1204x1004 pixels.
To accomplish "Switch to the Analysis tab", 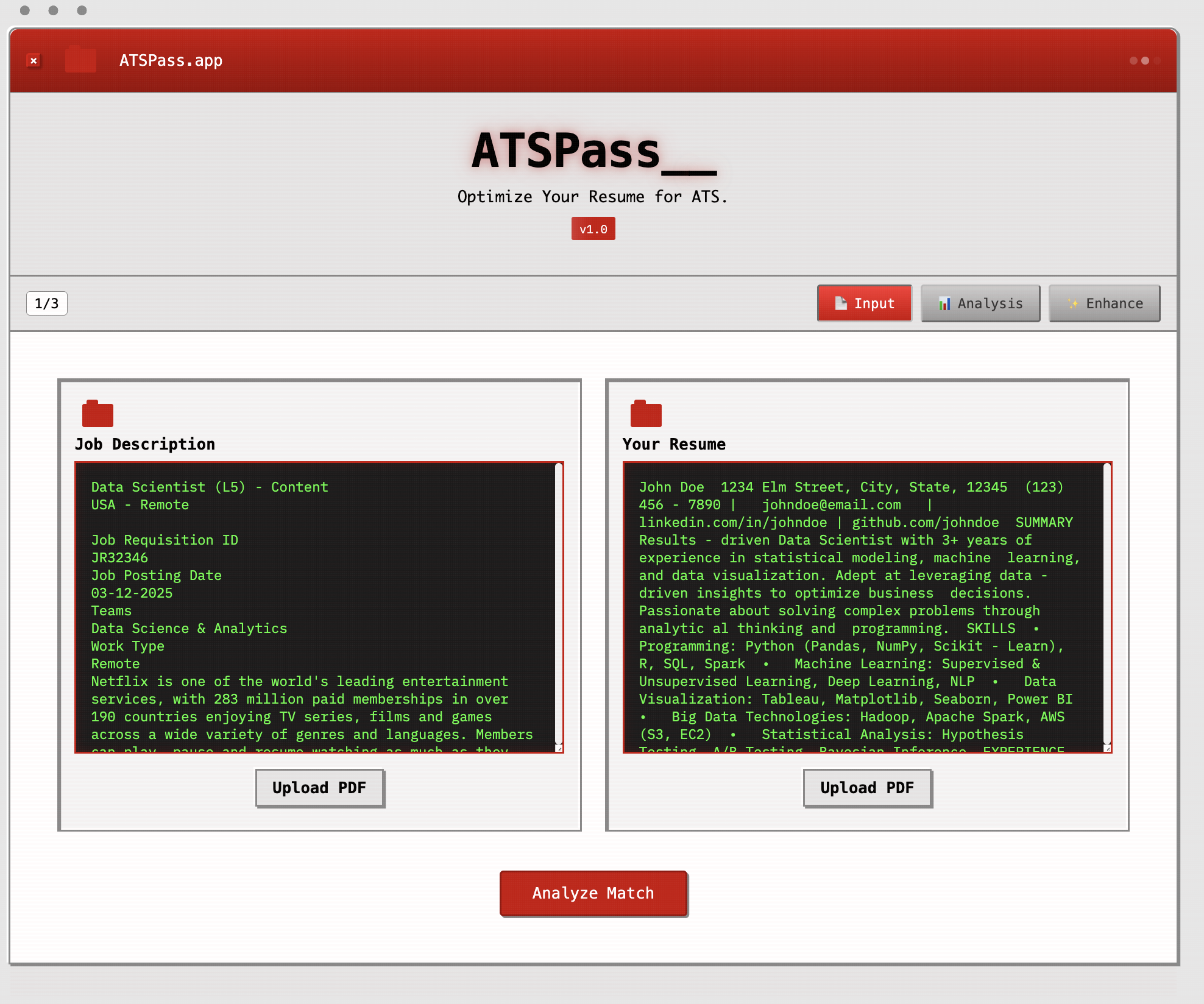I will tap(980, 303).
